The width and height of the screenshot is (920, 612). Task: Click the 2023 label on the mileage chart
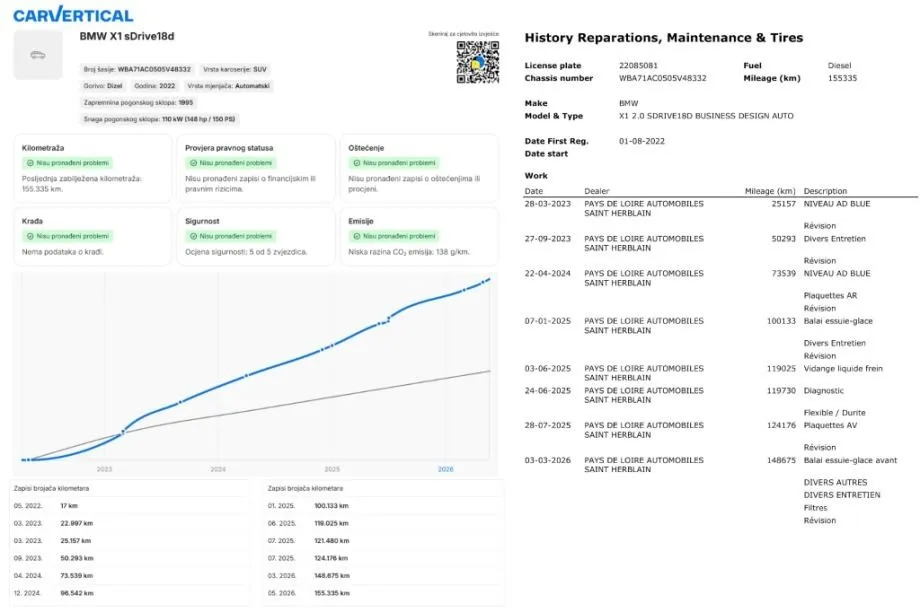pyautogui.click(x=104, y=469)
